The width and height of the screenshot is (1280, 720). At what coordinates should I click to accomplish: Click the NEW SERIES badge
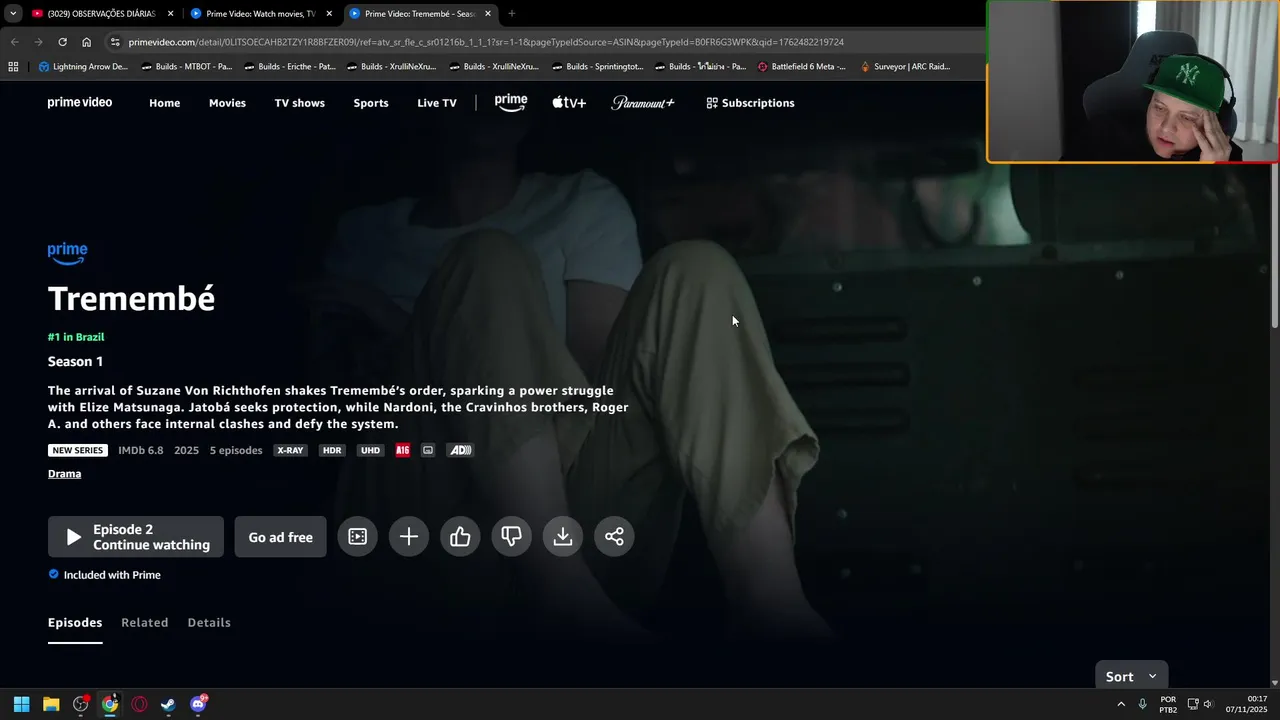tap(77, 450)
